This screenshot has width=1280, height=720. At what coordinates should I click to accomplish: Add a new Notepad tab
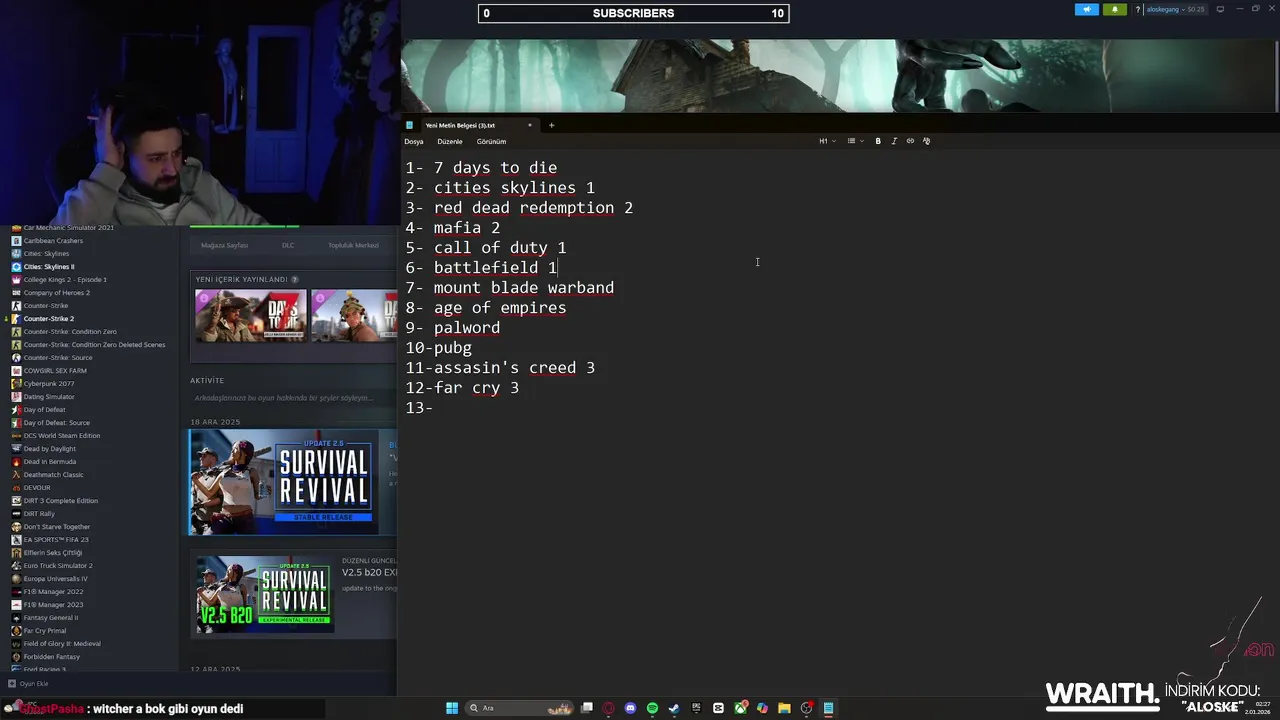point(551,125)
